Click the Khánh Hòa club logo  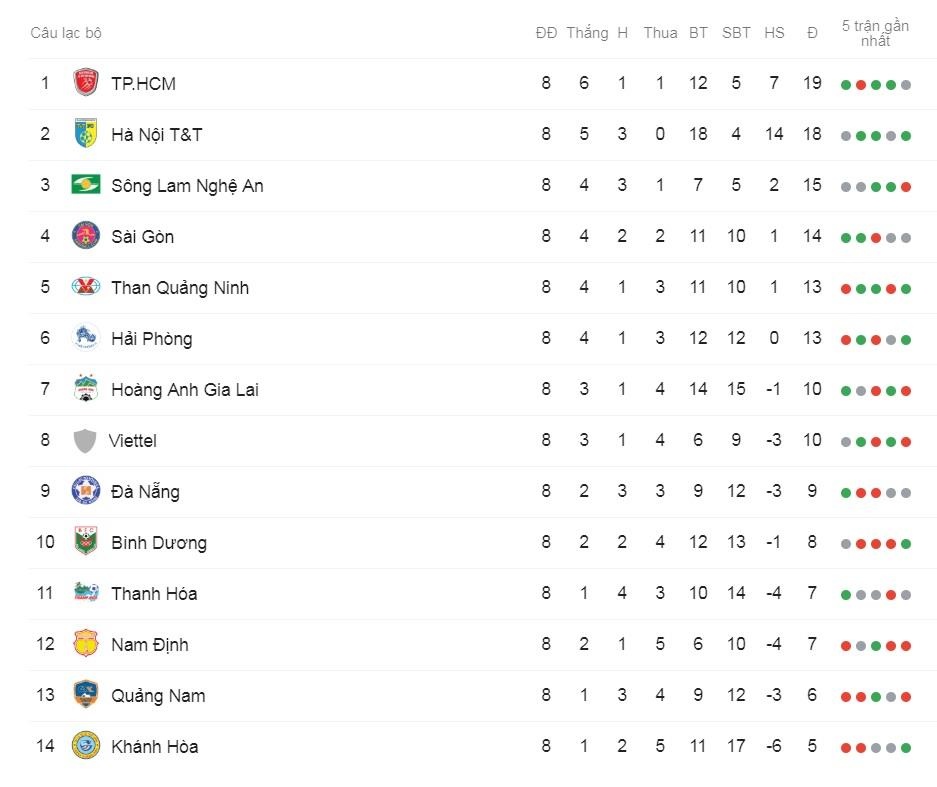coord(86,746)
